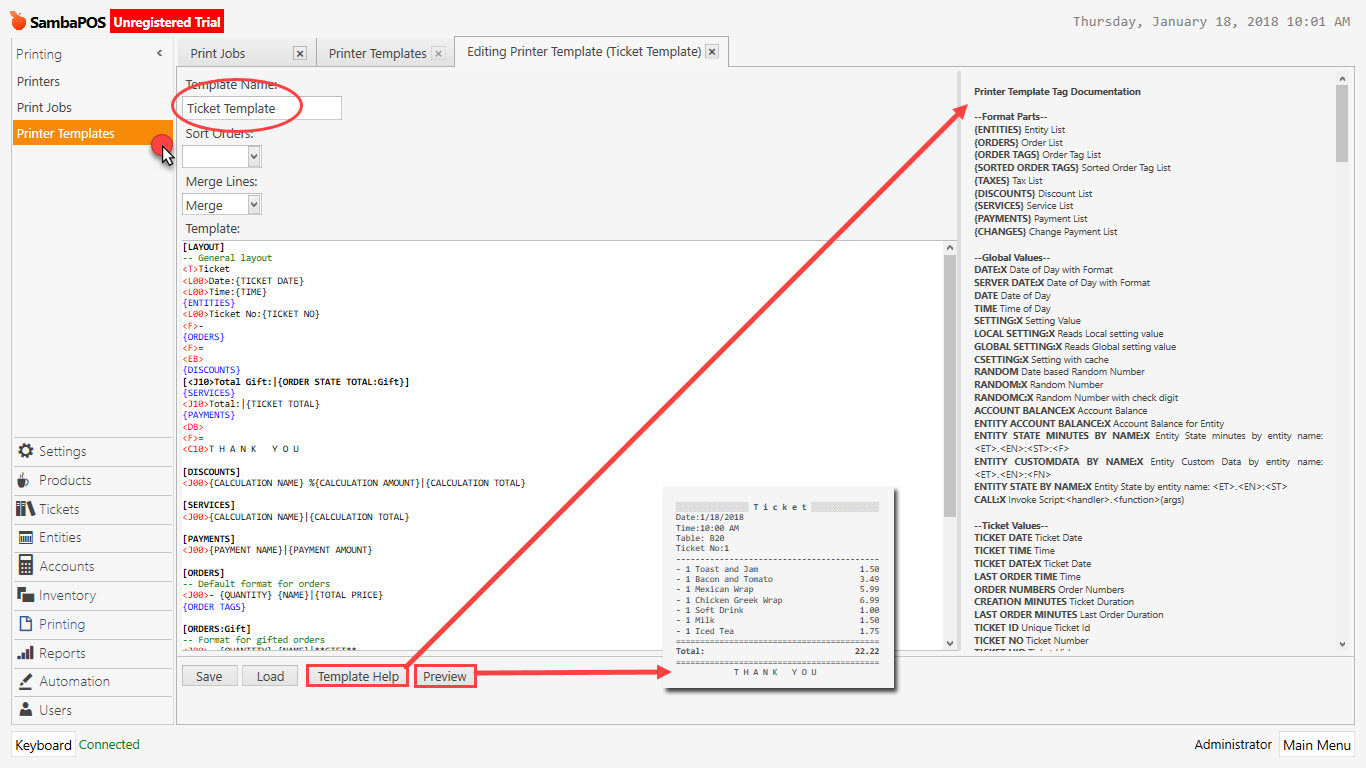Click the Preview button

tap(445, 677)
